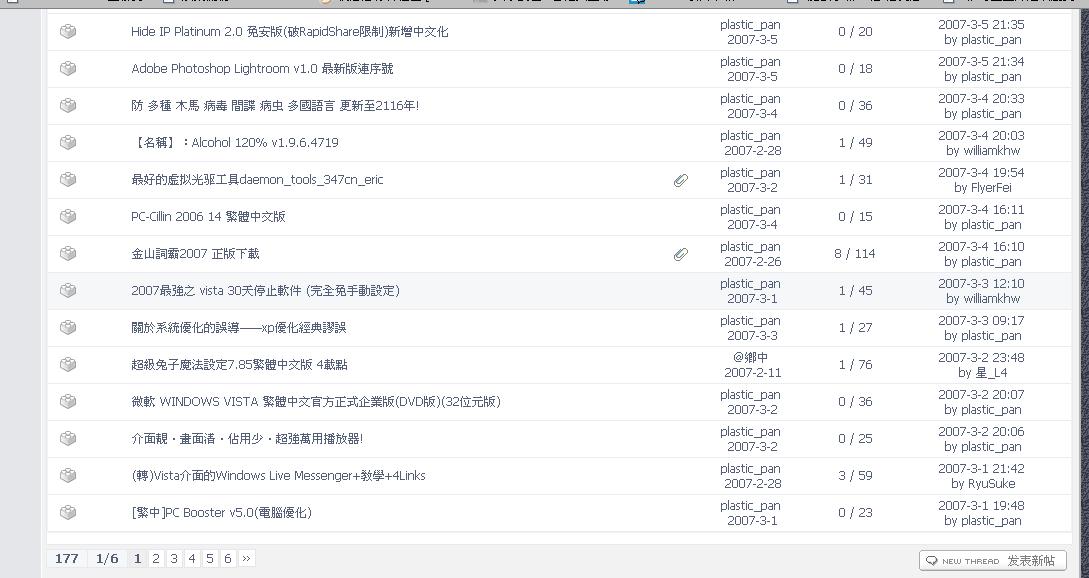Image resolution: width=1089 pixels, height=578 pixels.
Task: Click reply count 8 / 114
Action: pos(855,254)
